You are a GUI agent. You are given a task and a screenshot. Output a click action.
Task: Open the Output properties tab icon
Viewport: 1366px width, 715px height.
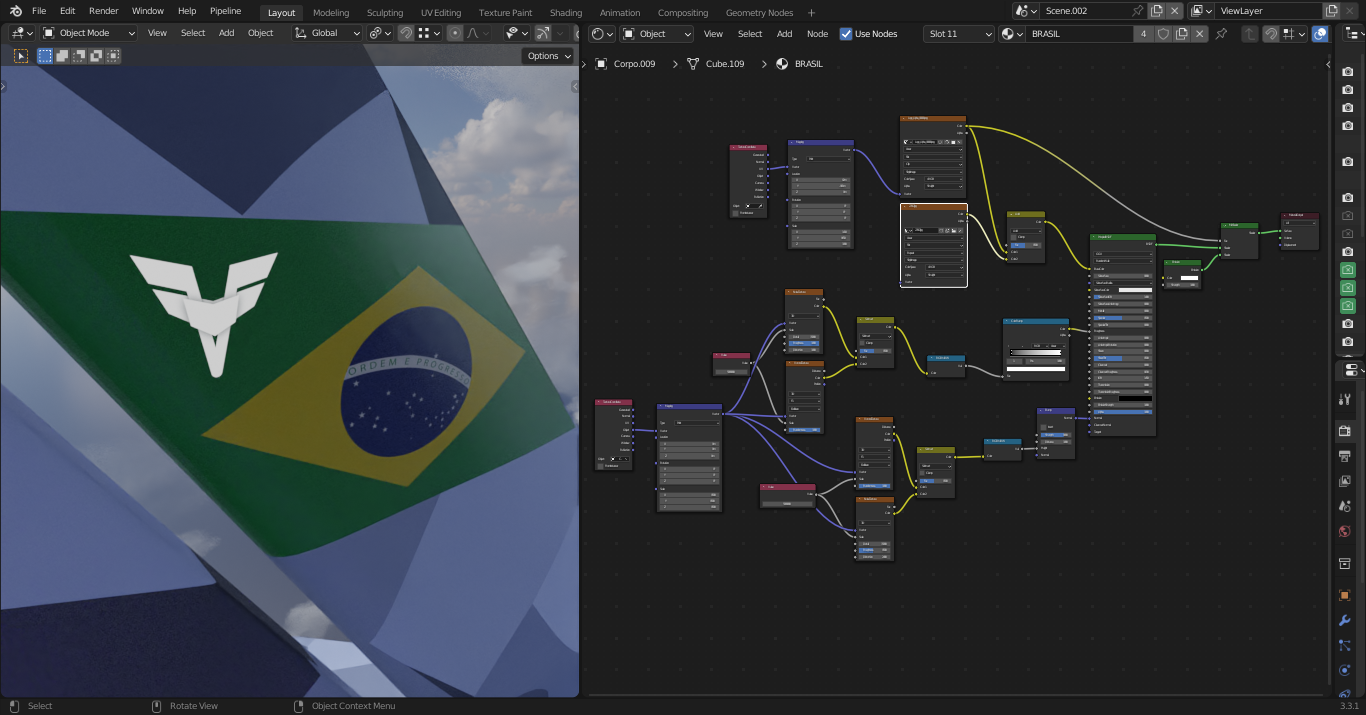[x=1345, y=456]
